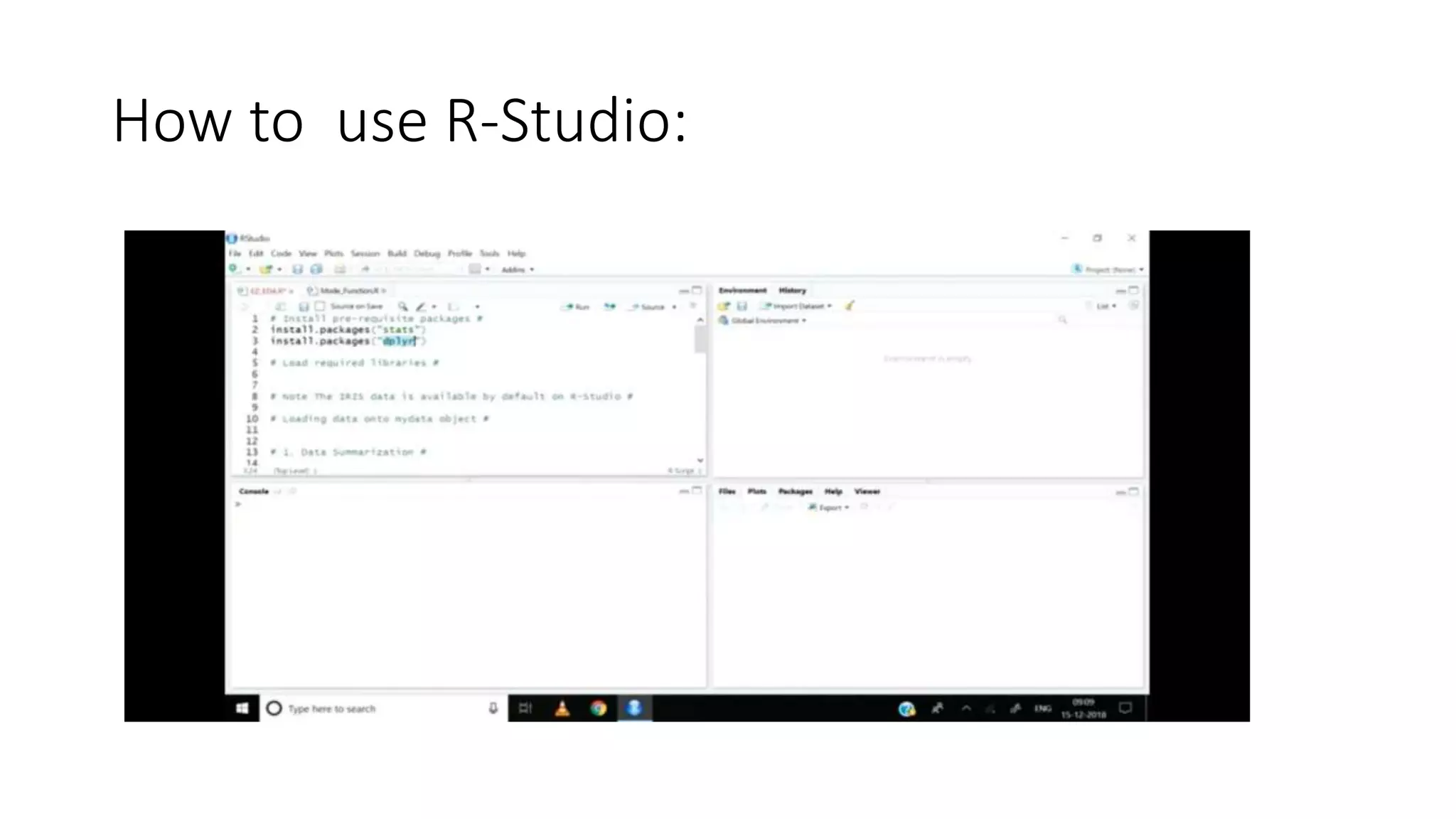Image resolution: width=1456 pixels, height=819 pixels.
Task: Click the Save All icon in main toolbar
Action: (317, 269)
